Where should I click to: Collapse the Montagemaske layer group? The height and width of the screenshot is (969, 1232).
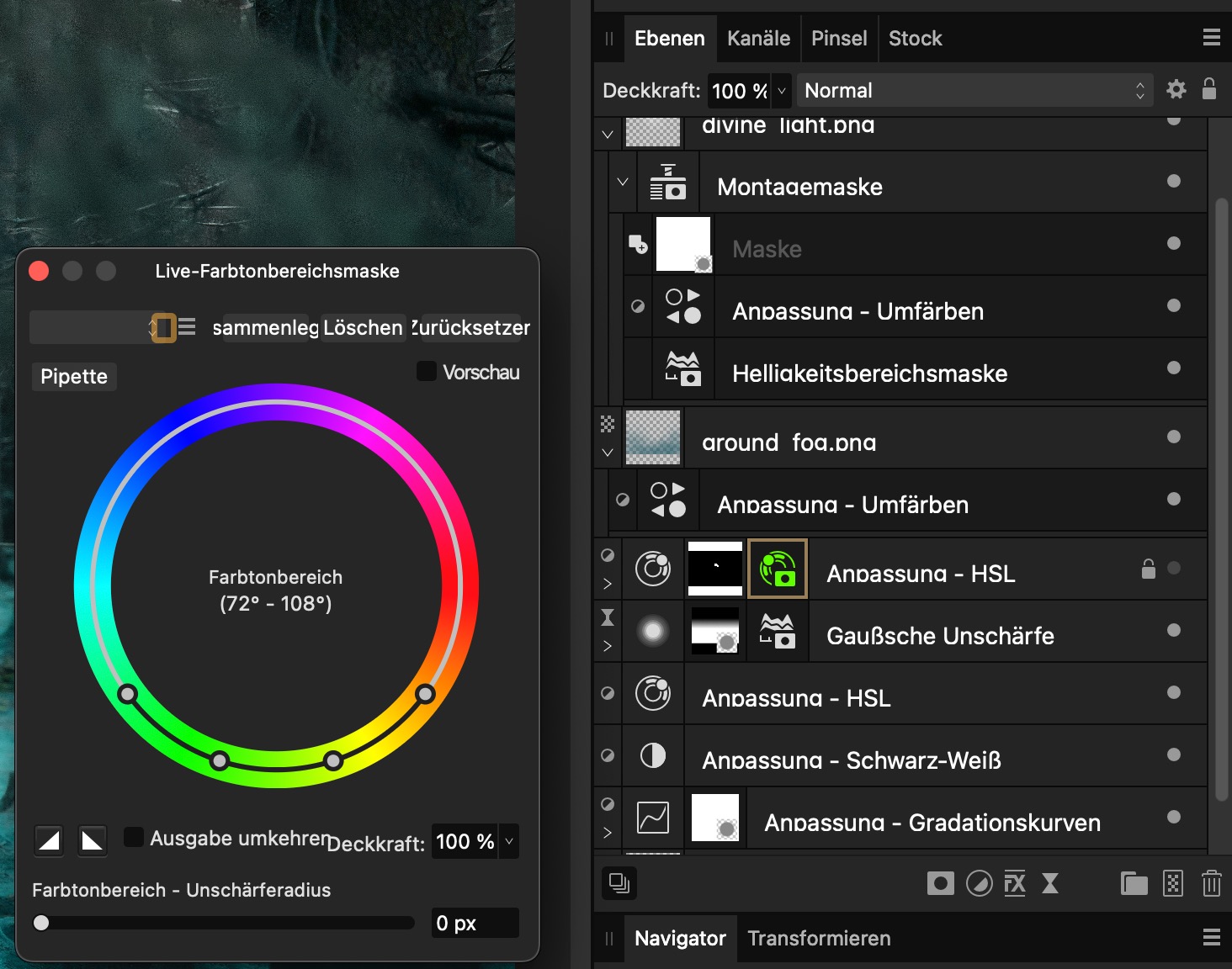point(623,181)
